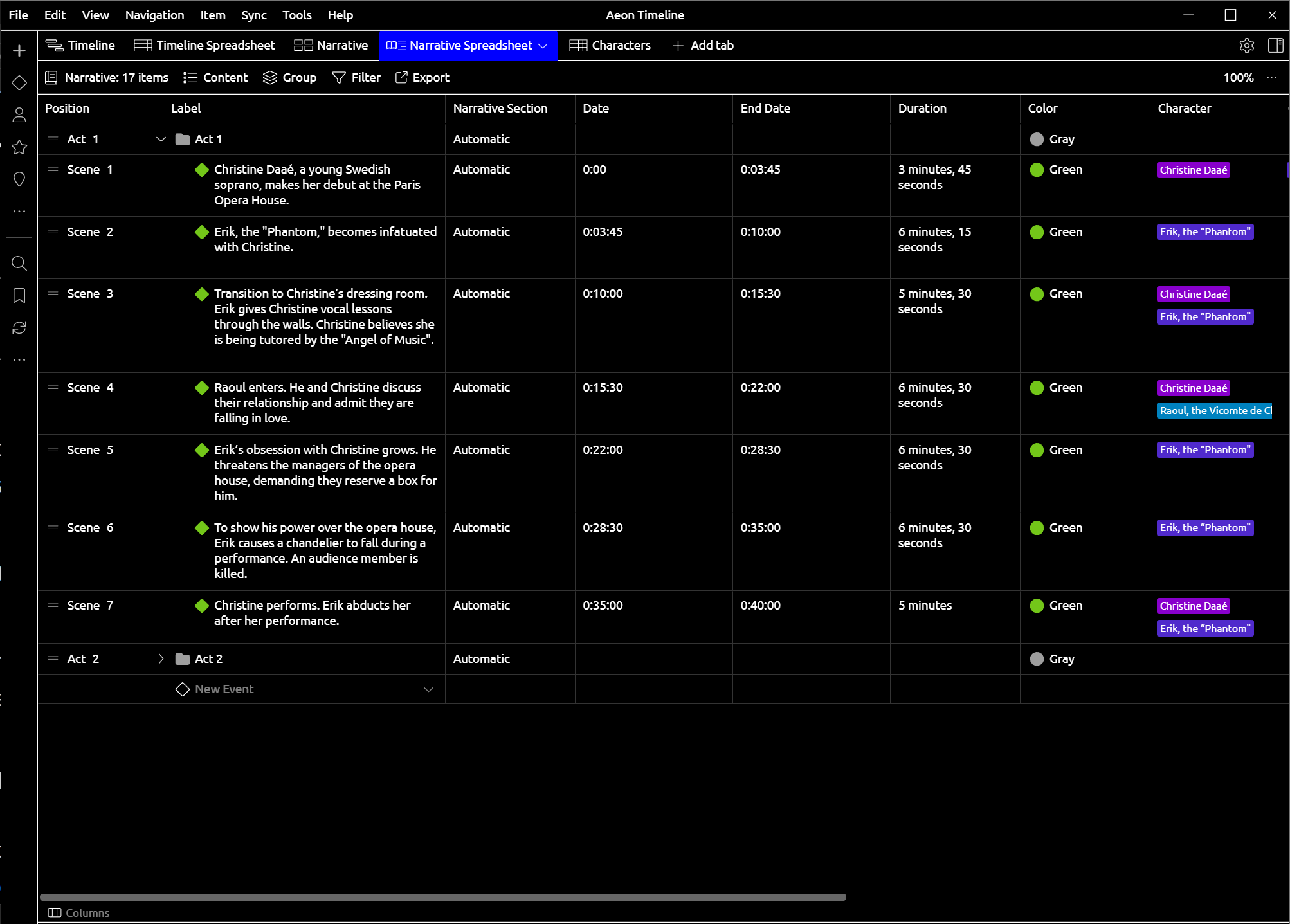Click the diamond event icon in sidebar
This screenshot has width=1290, height=924.
pyautogui.click(x=19, y=83)
